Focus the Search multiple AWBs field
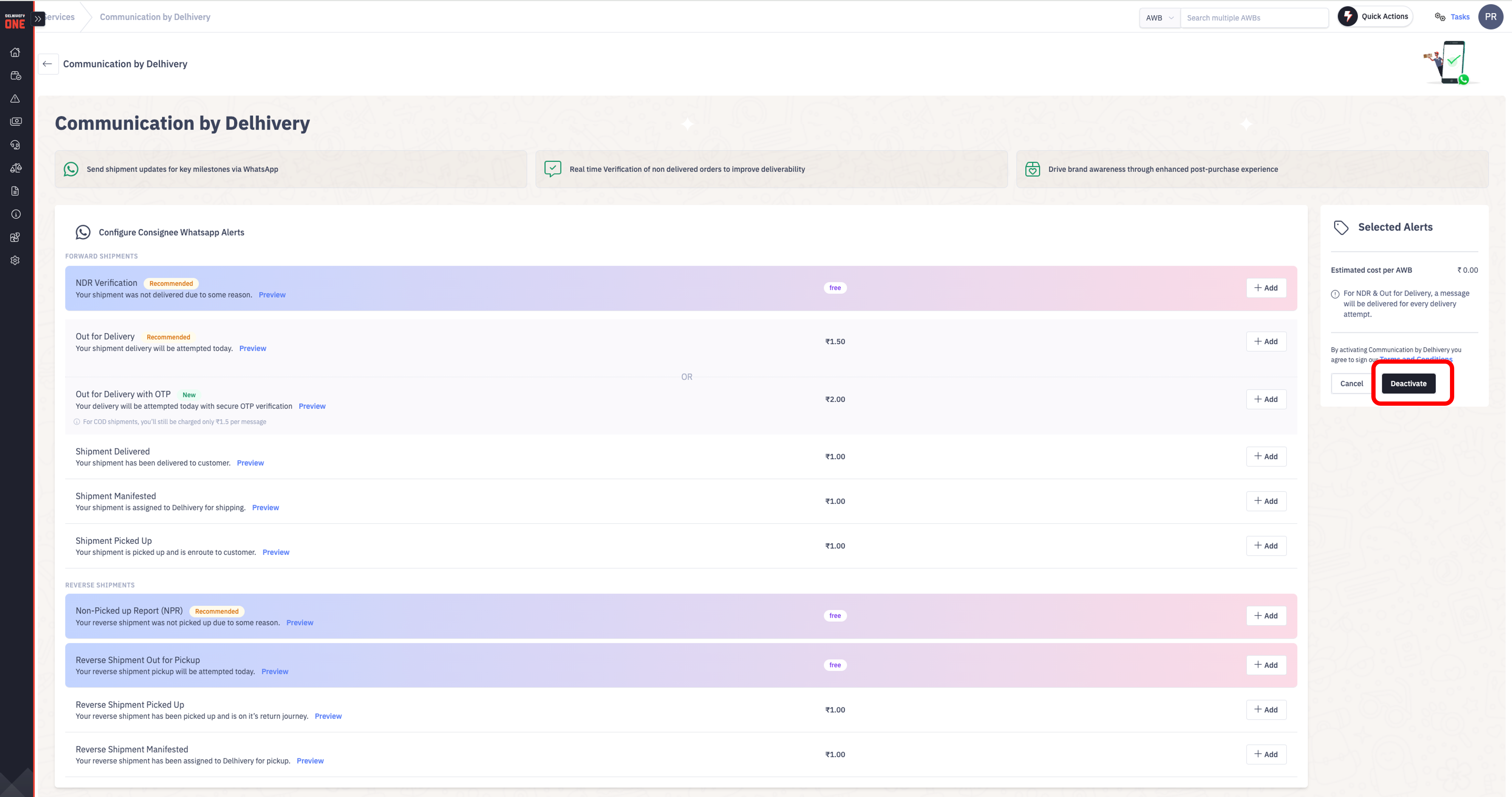The height and width of the screenshot is (797, 1512). 1254,17
